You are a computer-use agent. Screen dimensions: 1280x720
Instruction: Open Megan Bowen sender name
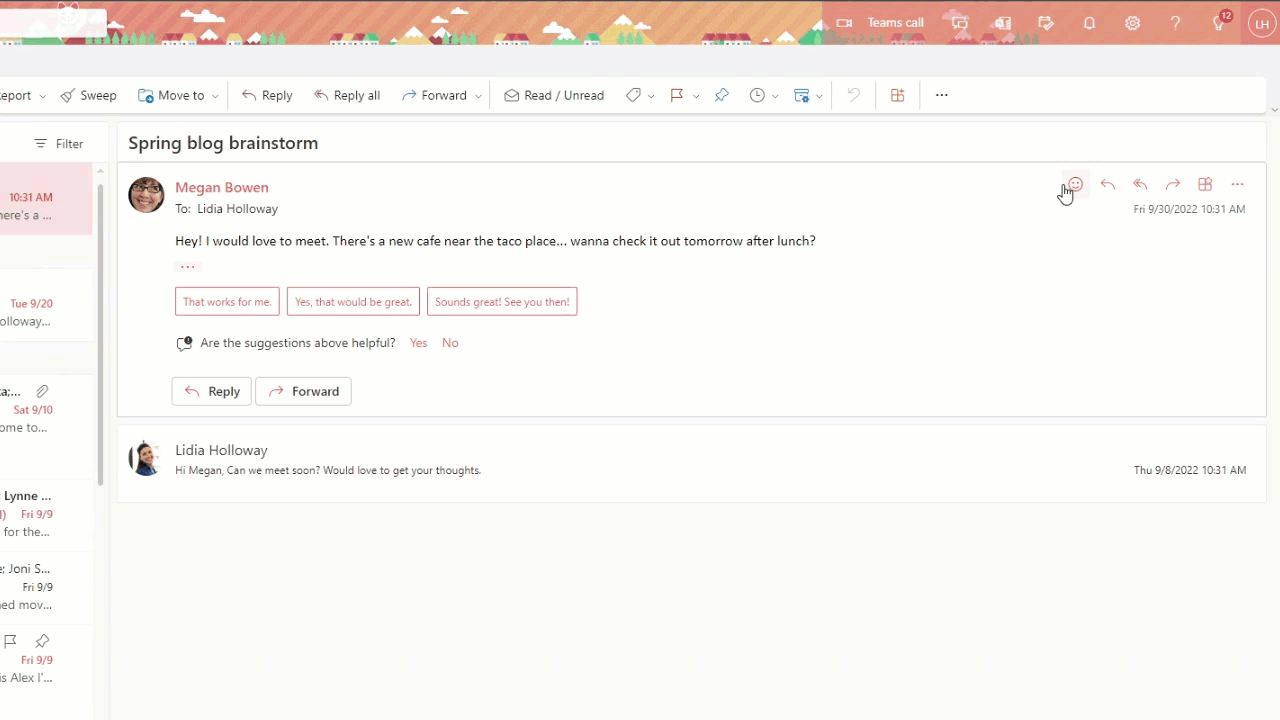click(x=222, y=187)
